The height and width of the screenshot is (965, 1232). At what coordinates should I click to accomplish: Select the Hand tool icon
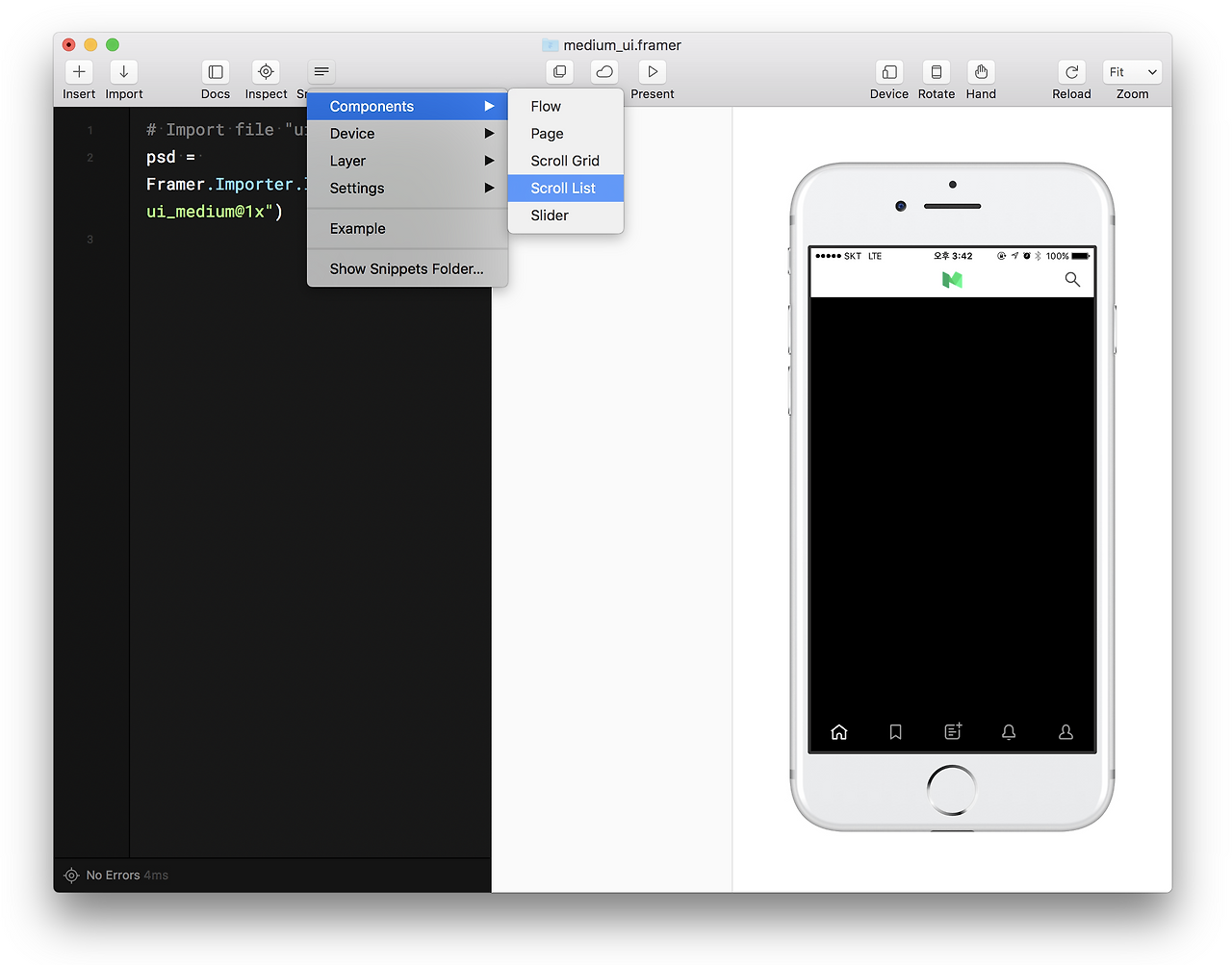(x=981, y=72)
